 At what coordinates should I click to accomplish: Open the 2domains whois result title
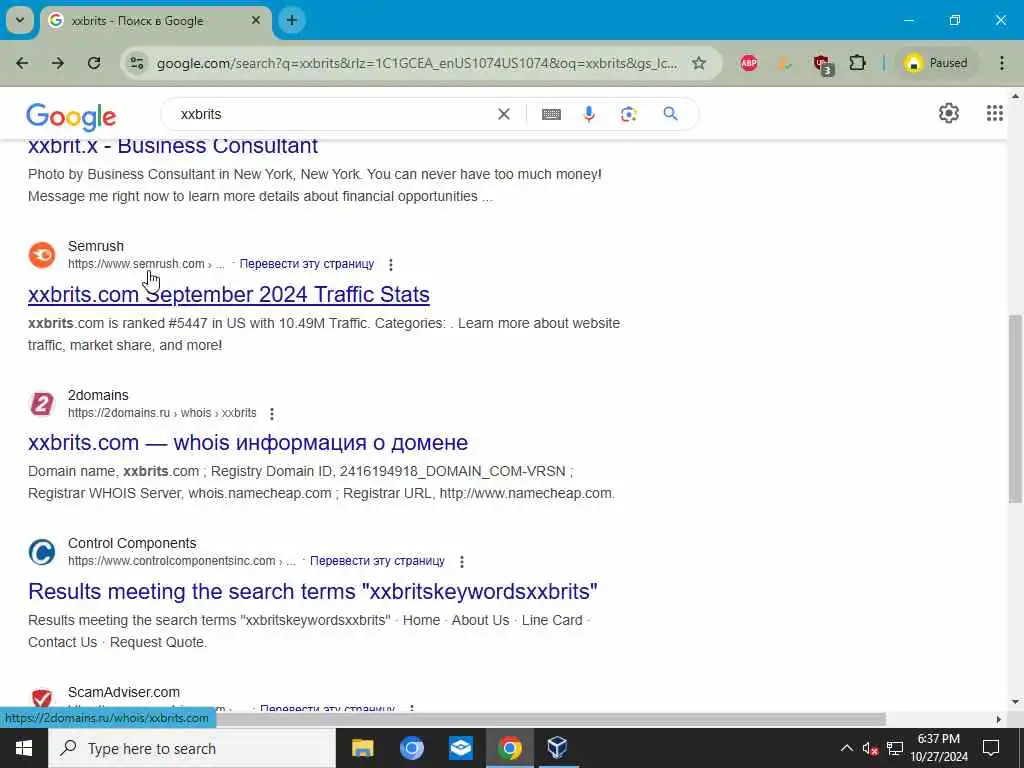click(248, 443)
